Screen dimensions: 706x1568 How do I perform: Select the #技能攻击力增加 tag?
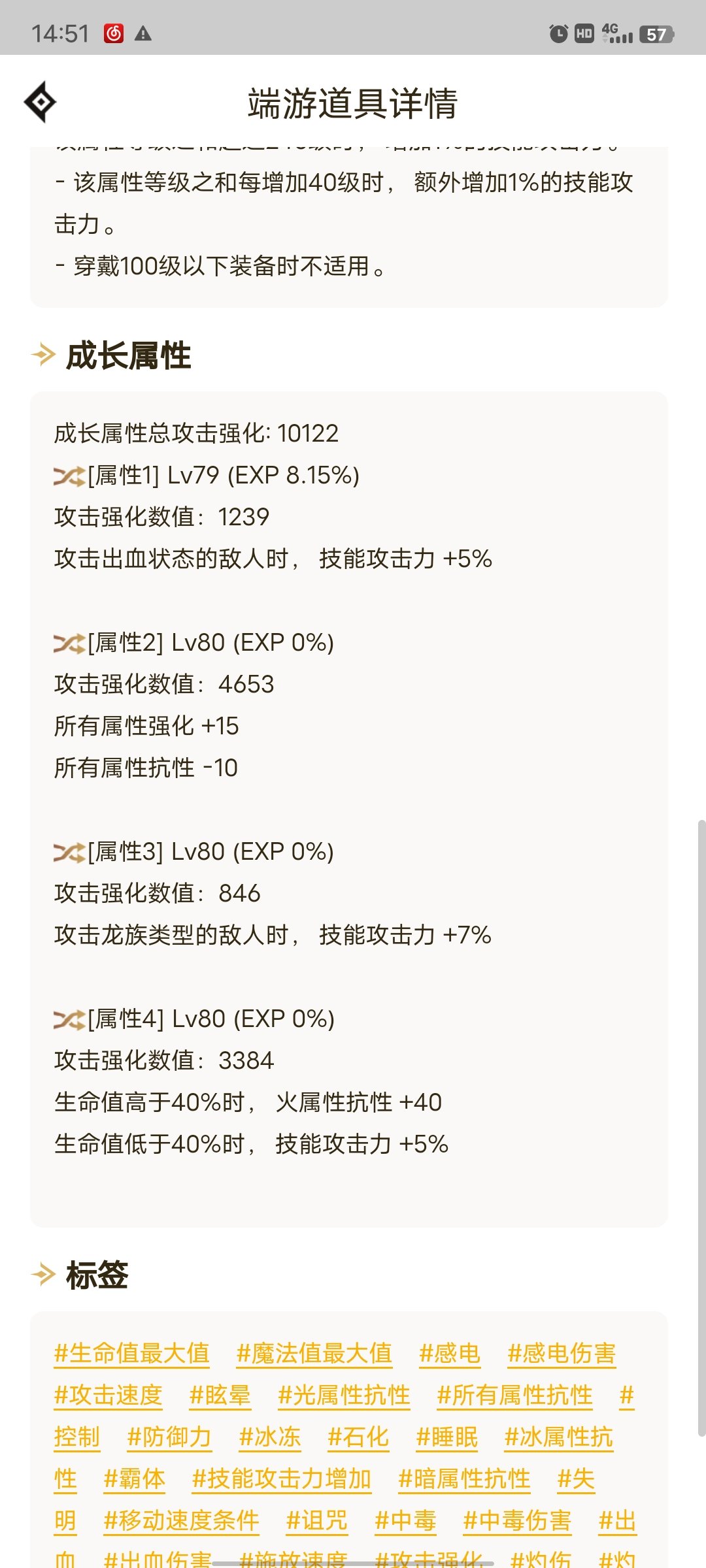281,1478
